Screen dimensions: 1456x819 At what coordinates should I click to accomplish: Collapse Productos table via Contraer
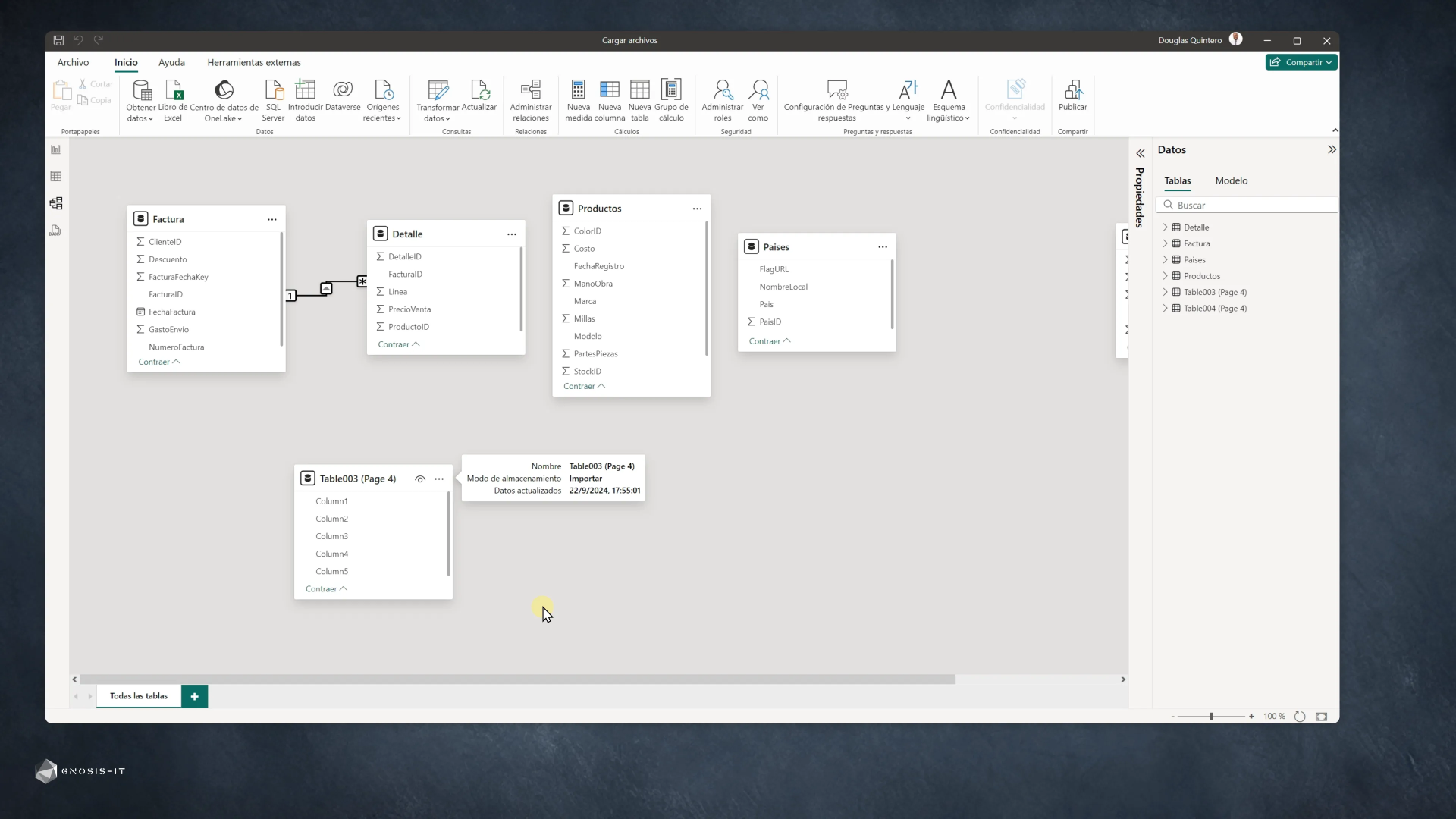[x=584, y=386]
